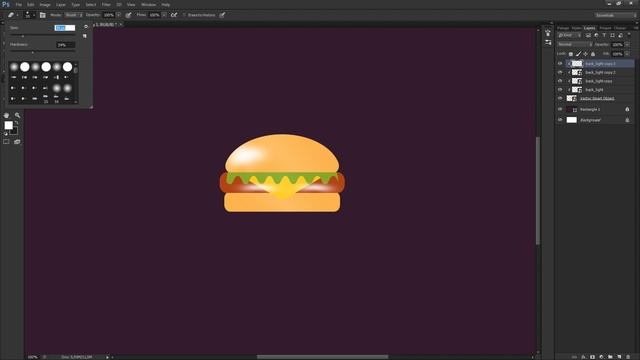Lock all attributes of the layer
640x360 pixels.
point(593,54)
